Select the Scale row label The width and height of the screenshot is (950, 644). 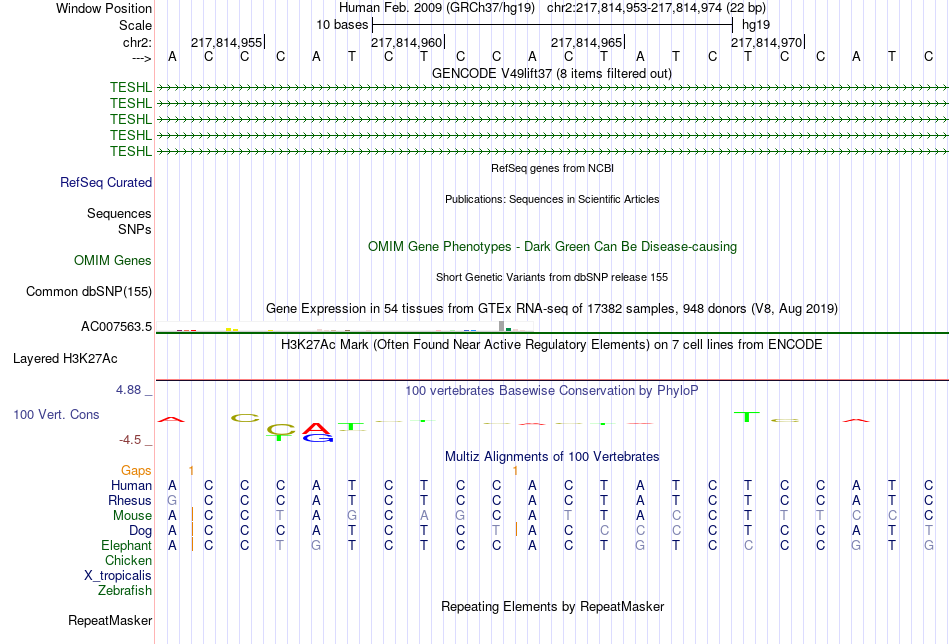135,25
